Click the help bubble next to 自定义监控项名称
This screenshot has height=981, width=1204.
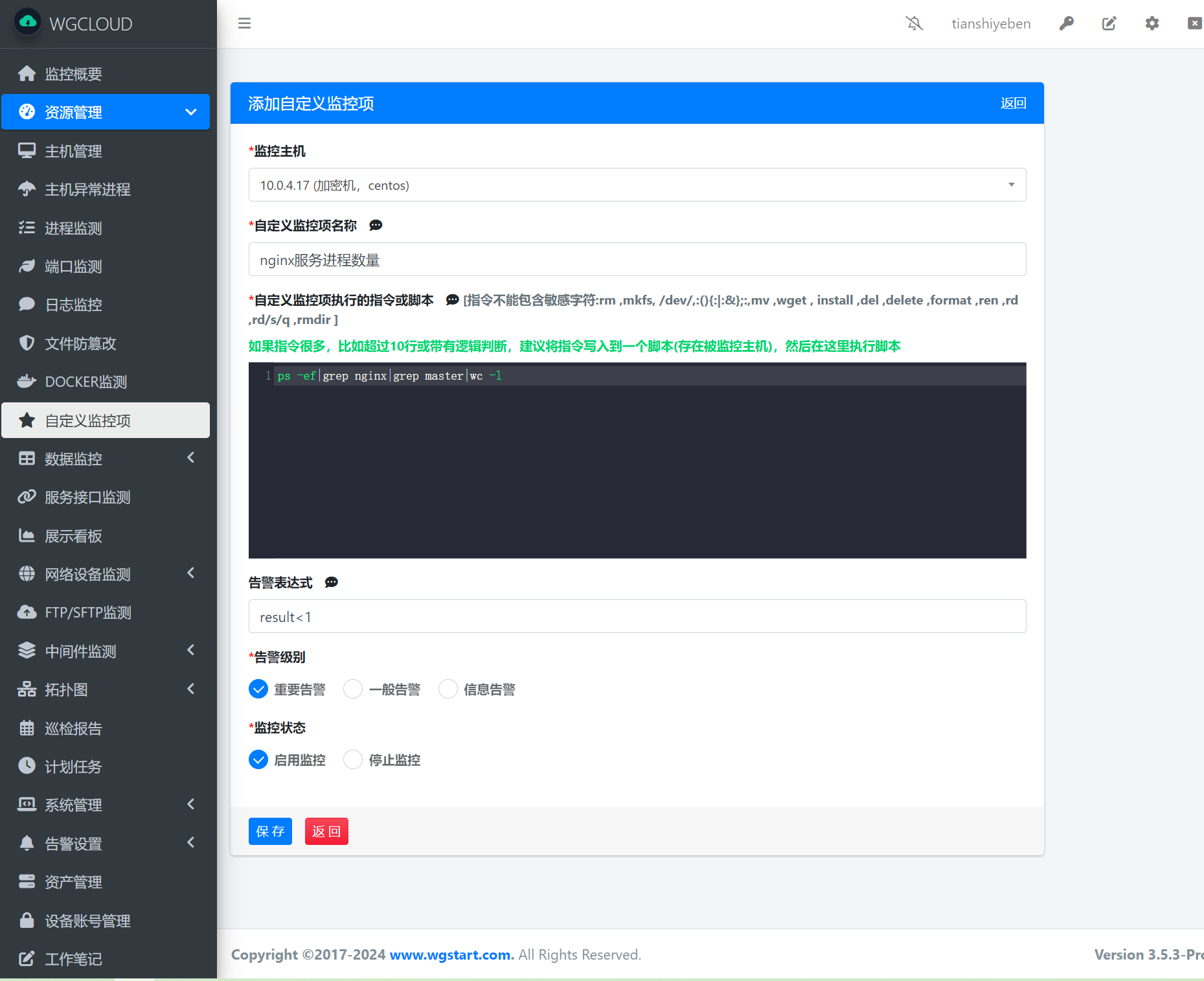point(376,225)
